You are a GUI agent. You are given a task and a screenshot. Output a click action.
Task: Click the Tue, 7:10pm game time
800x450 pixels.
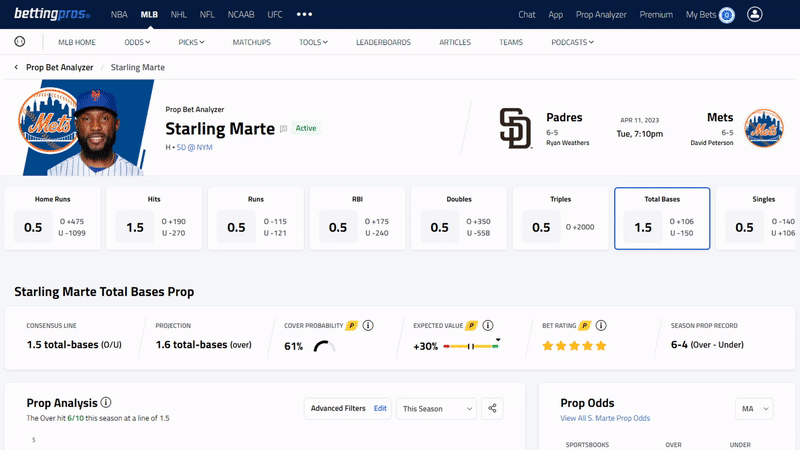[640, 134]
